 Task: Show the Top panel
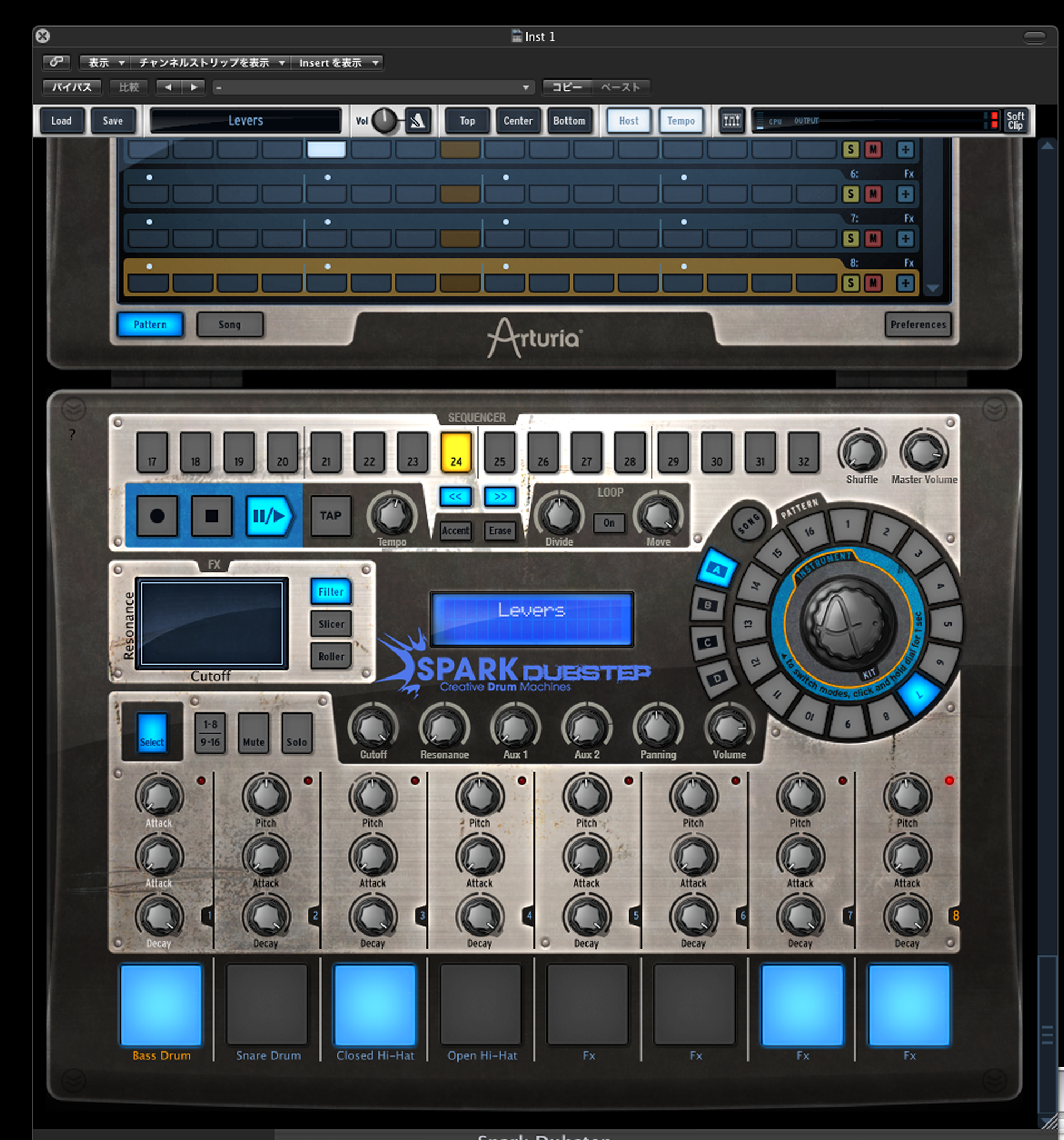coord(467,121)
